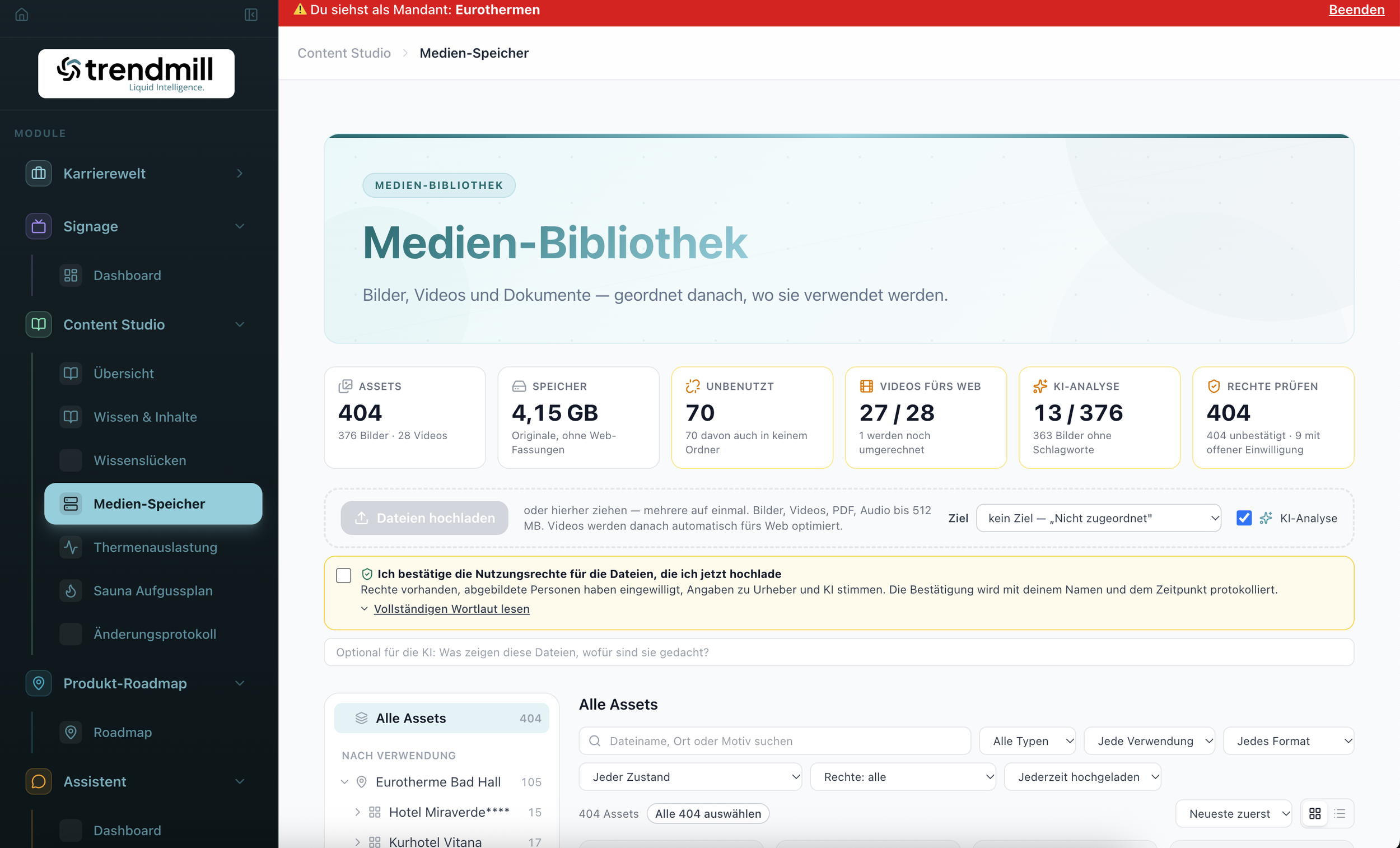Viewport: 1400px width, 848px height.
Task: Open Wissen & Inhalte in the sidebar
Action: 153,417
